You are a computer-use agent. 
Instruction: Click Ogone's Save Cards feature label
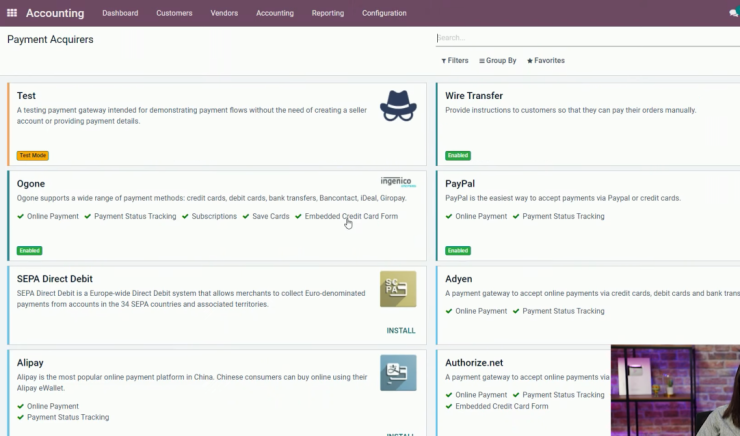(271, 216)
